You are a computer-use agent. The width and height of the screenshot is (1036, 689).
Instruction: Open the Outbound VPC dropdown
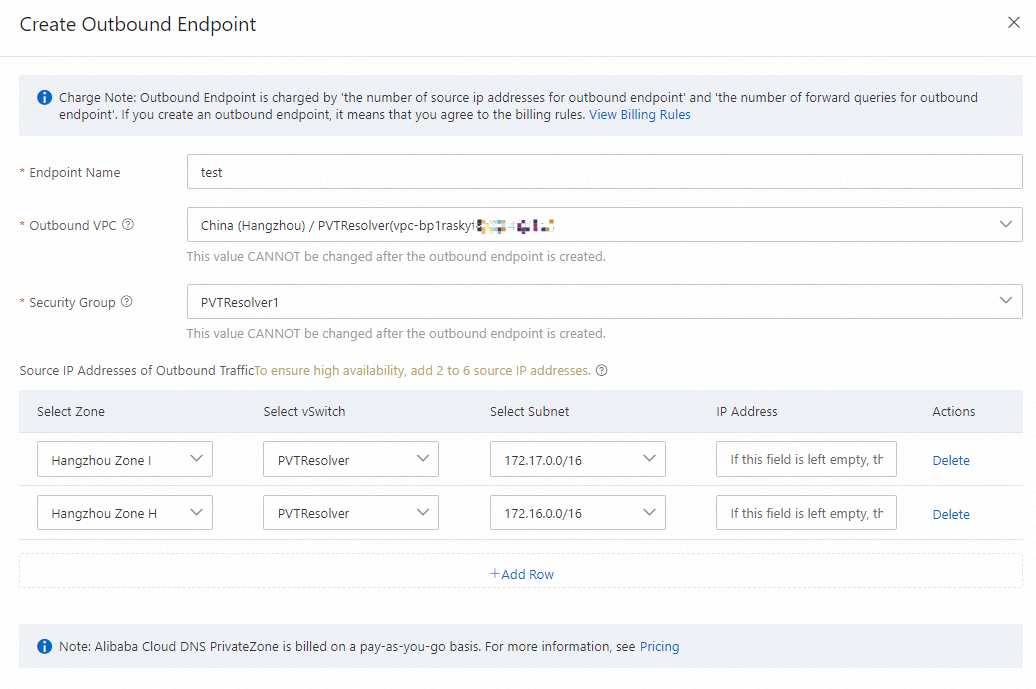click(604, 225)
